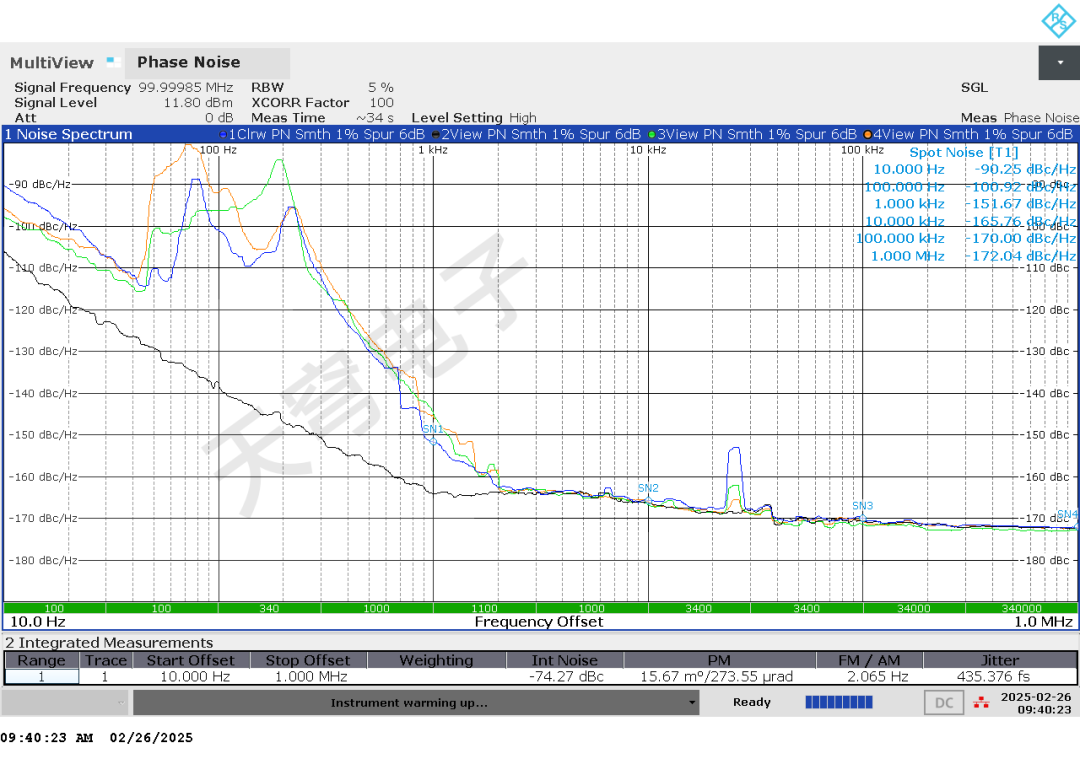Click the Meas Time ~34 s value

pyautogui.click(x=375, y=118)
